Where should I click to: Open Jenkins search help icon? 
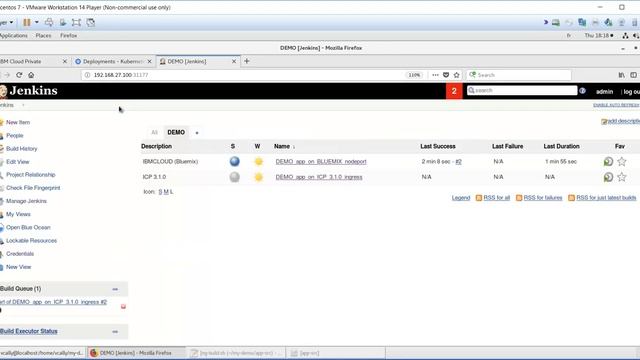[x=582, y=91]
